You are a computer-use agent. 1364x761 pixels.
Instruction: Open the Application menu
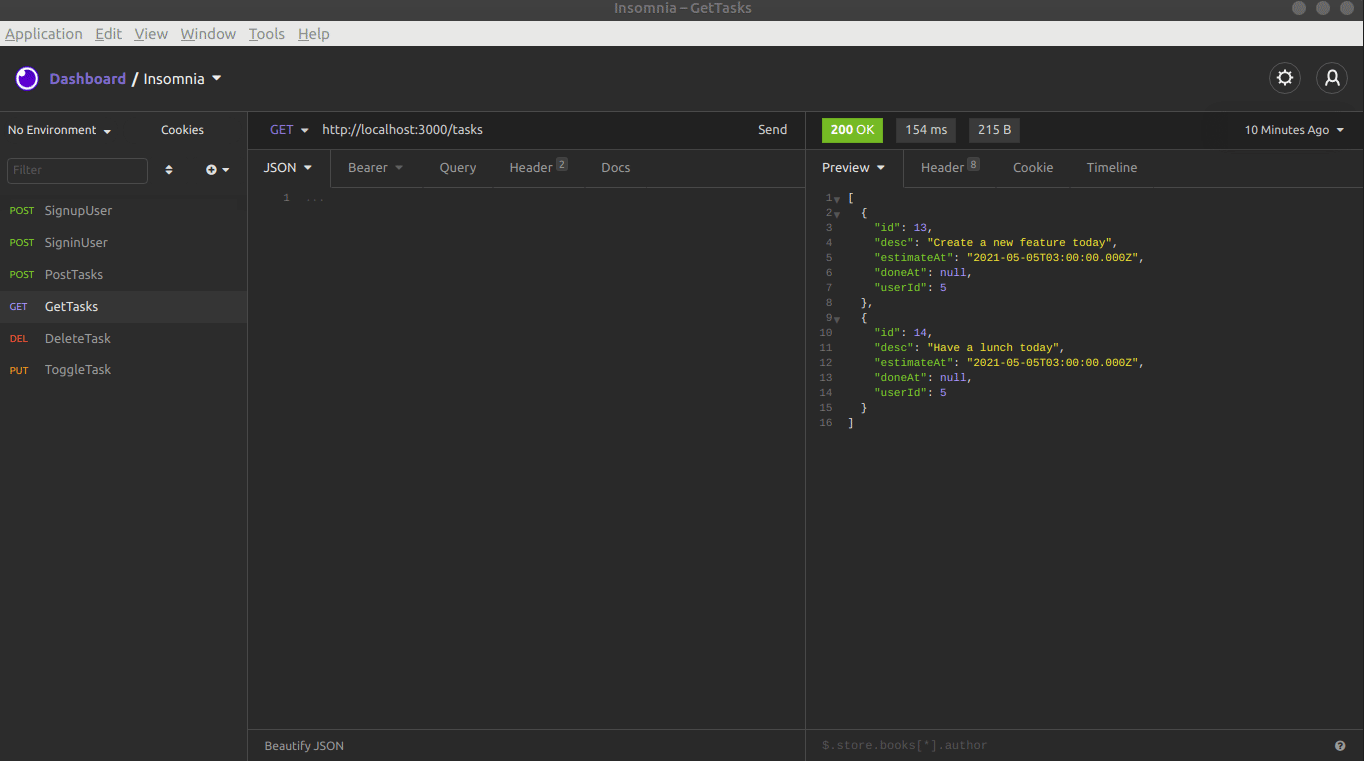44,34
